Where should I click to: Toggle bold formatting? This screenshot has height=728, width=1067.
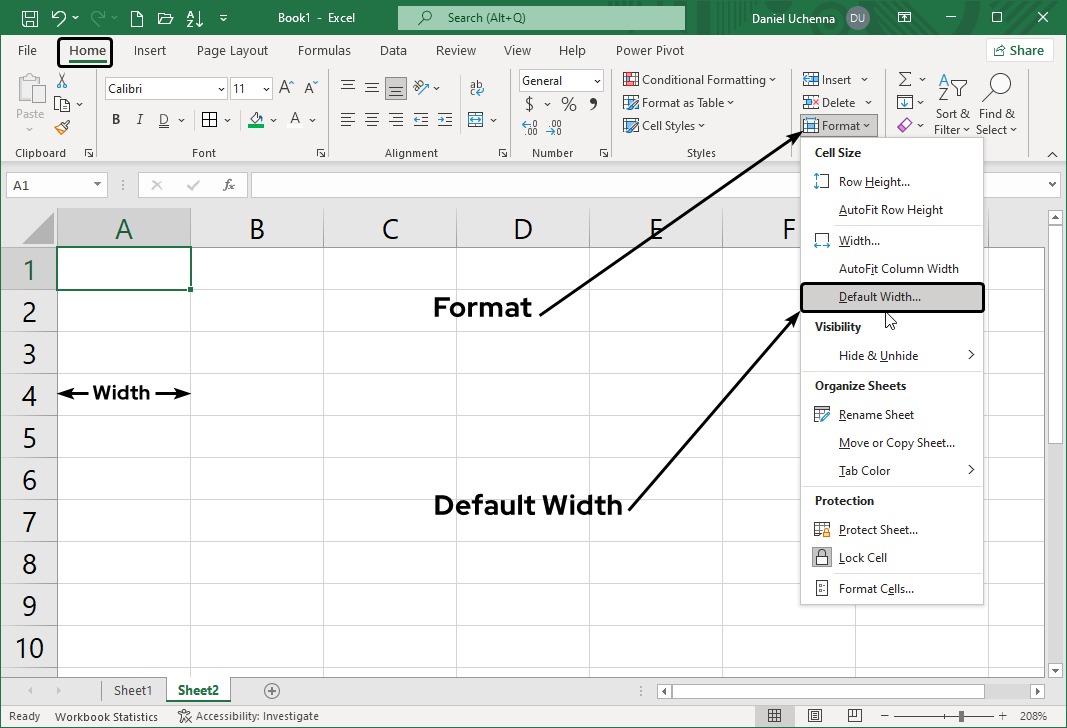(x=115, y=119)
